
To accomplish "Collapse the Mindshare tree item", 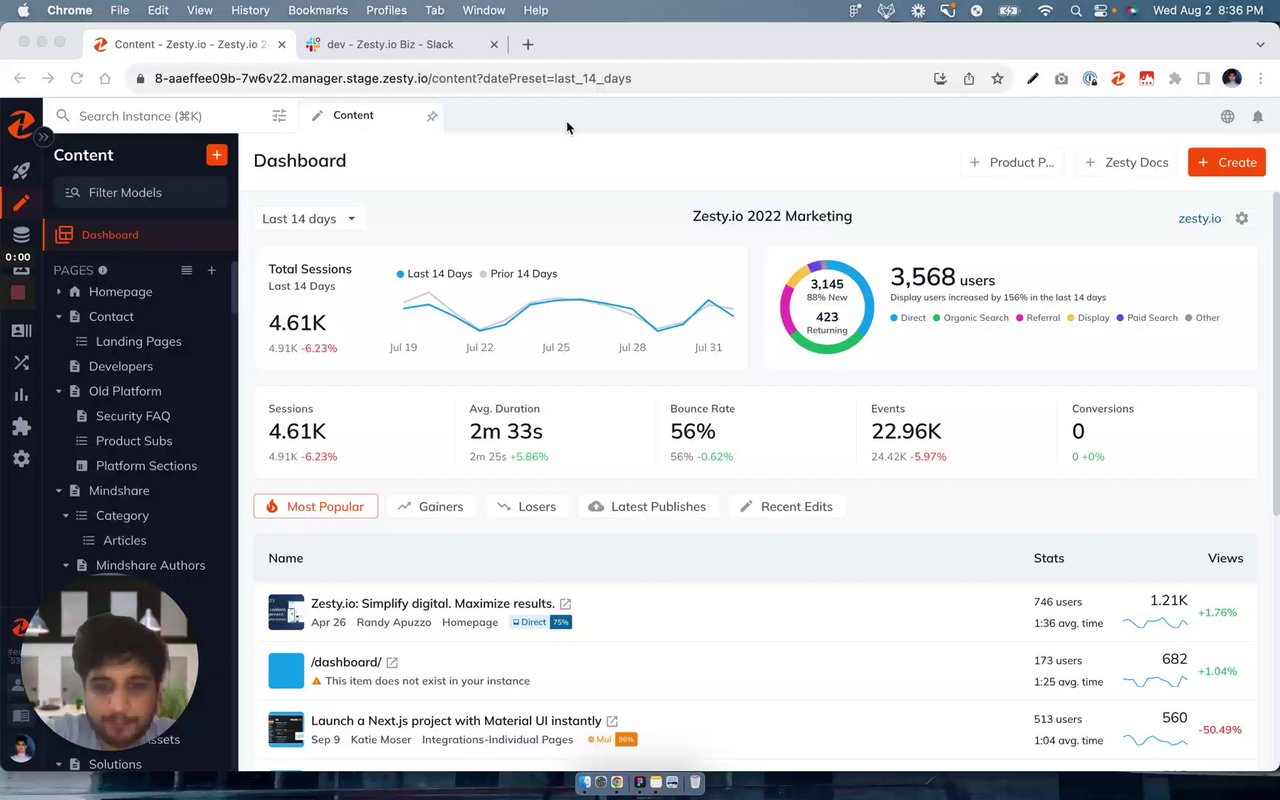I will click(x=59, y=491).
